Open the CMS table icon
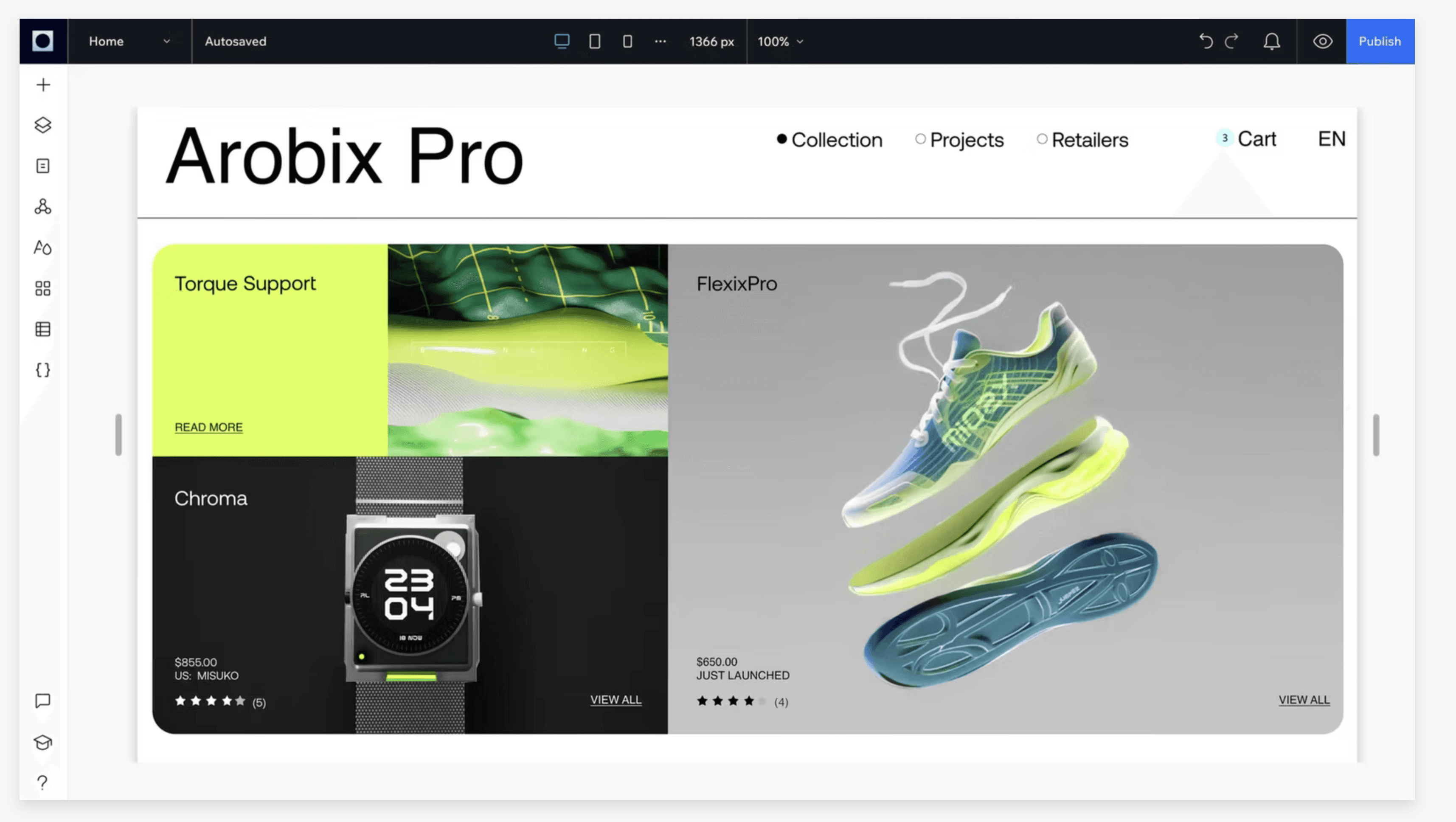The width and height of the screenshot is (1456, 822). click(x=43, y=329)
